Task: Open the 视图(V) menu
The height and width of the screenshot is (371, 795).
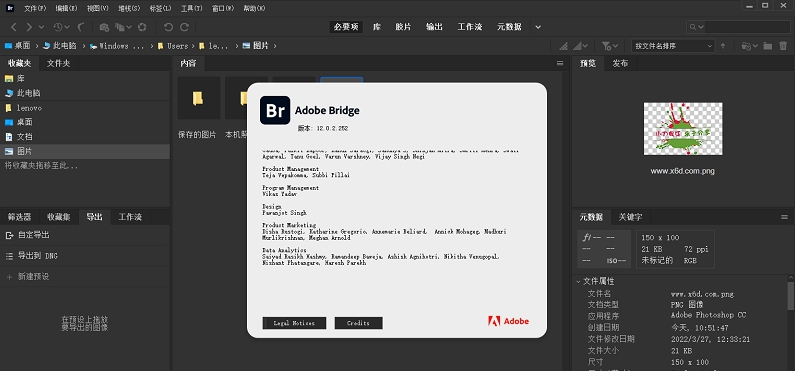Action: click(x=97, y=8)
